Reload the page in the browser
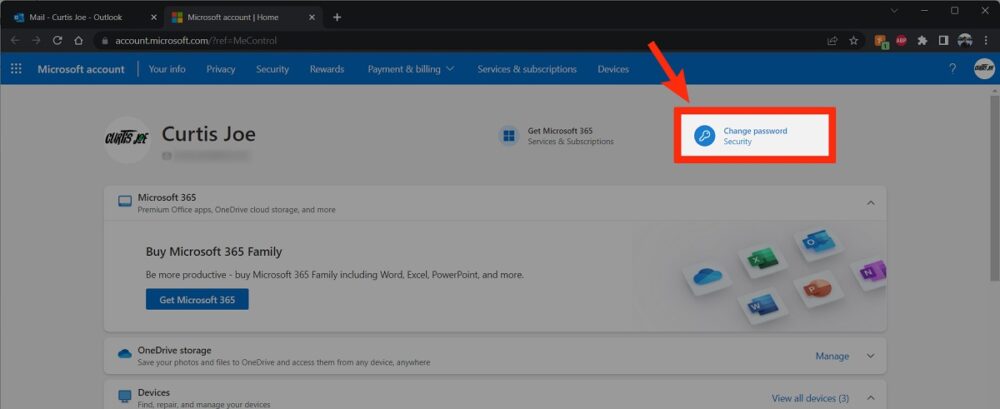Screen dimensions: 1000x409 click(57, 41)
